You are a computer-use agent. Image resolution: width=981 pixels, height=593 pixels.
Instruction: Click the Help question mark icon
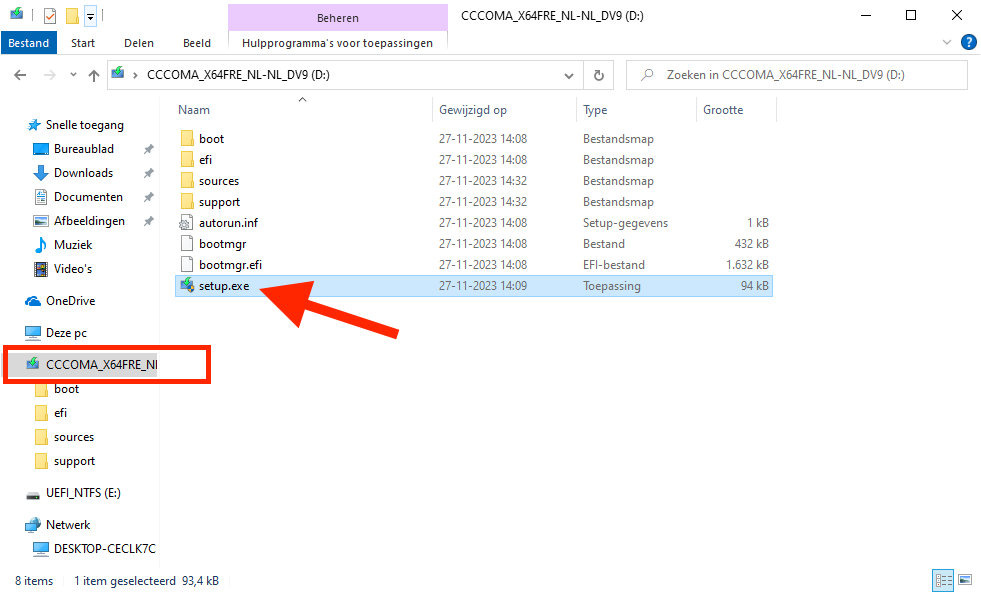[968, 43]
